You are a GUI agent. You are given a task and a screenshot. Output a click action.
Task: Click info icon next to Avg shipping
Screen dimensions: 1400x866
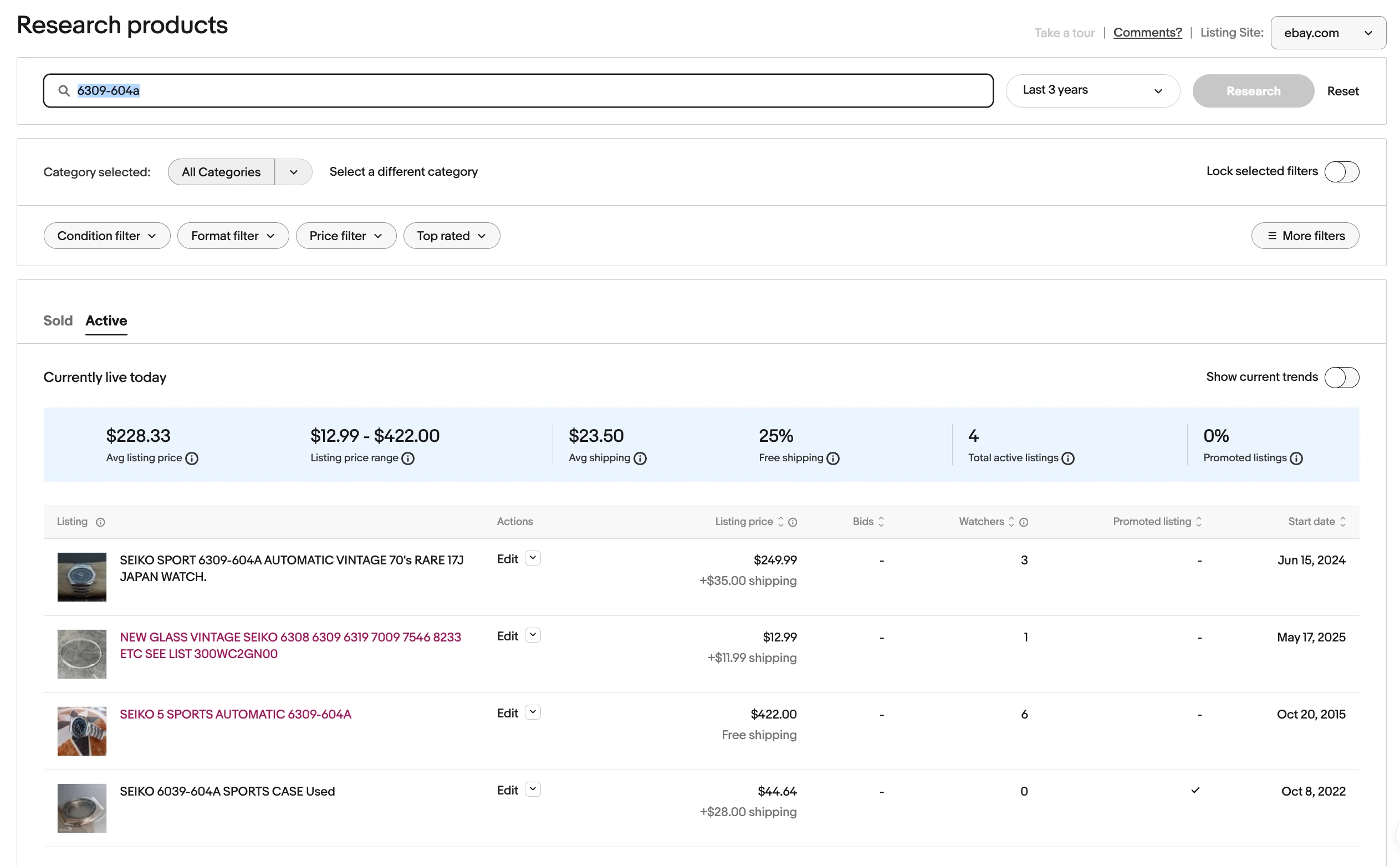(640, 458)
